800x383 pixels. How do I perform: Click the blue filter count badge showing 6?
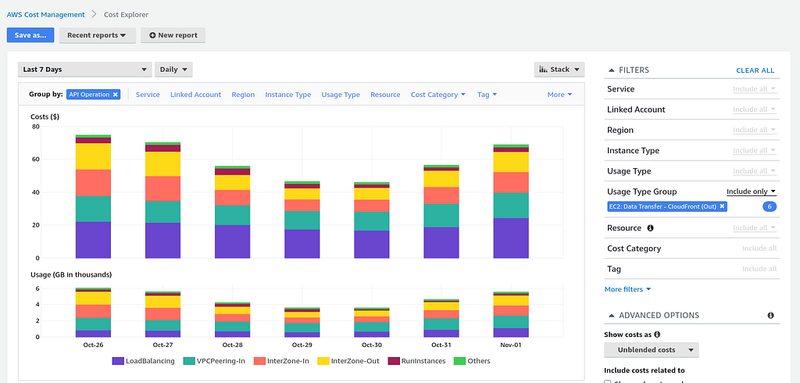(769, 207)
